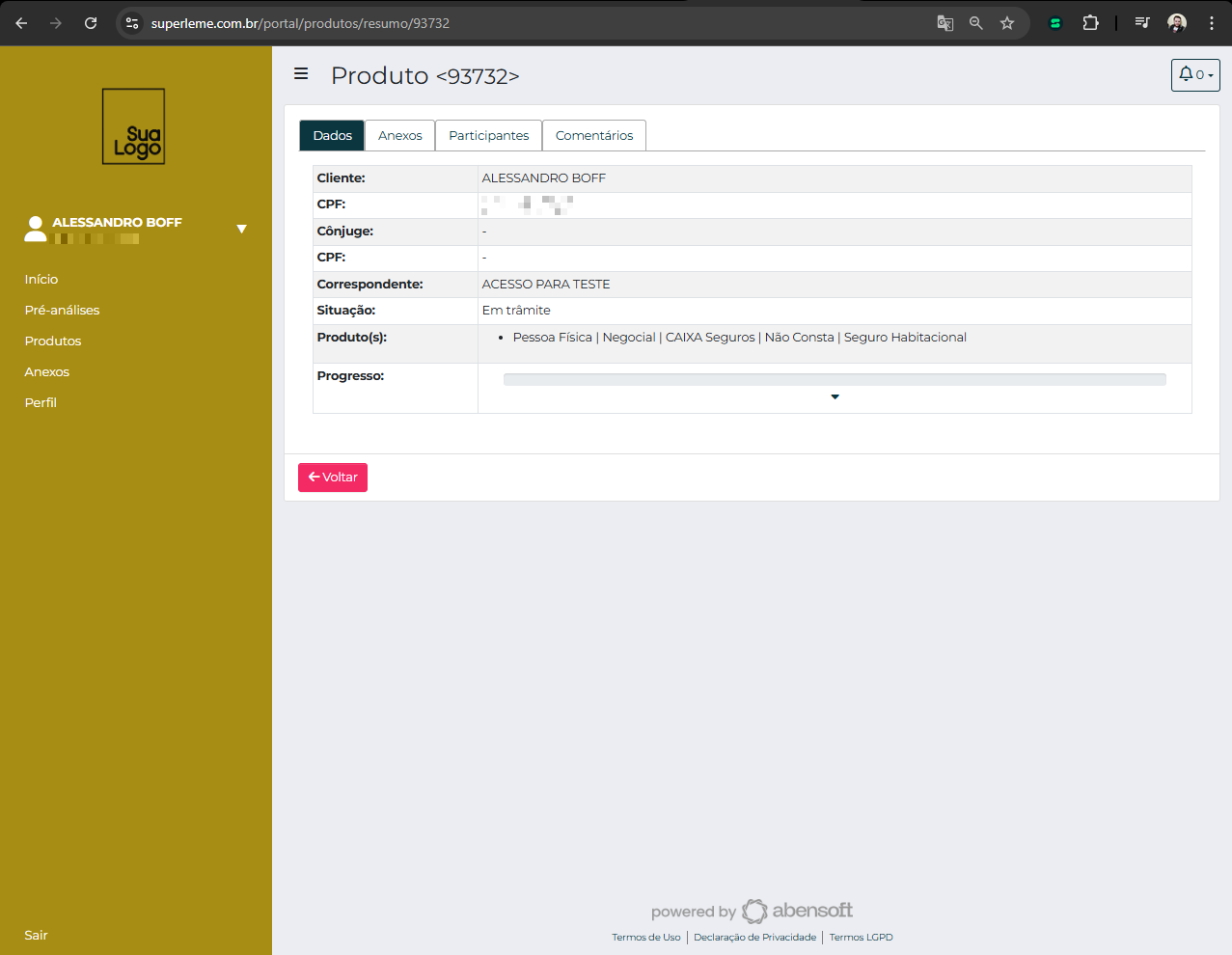This screenshot has width=1232, height=955.
Task: Open the notifications bell dropdown
Action: [x=1194, y=75]
